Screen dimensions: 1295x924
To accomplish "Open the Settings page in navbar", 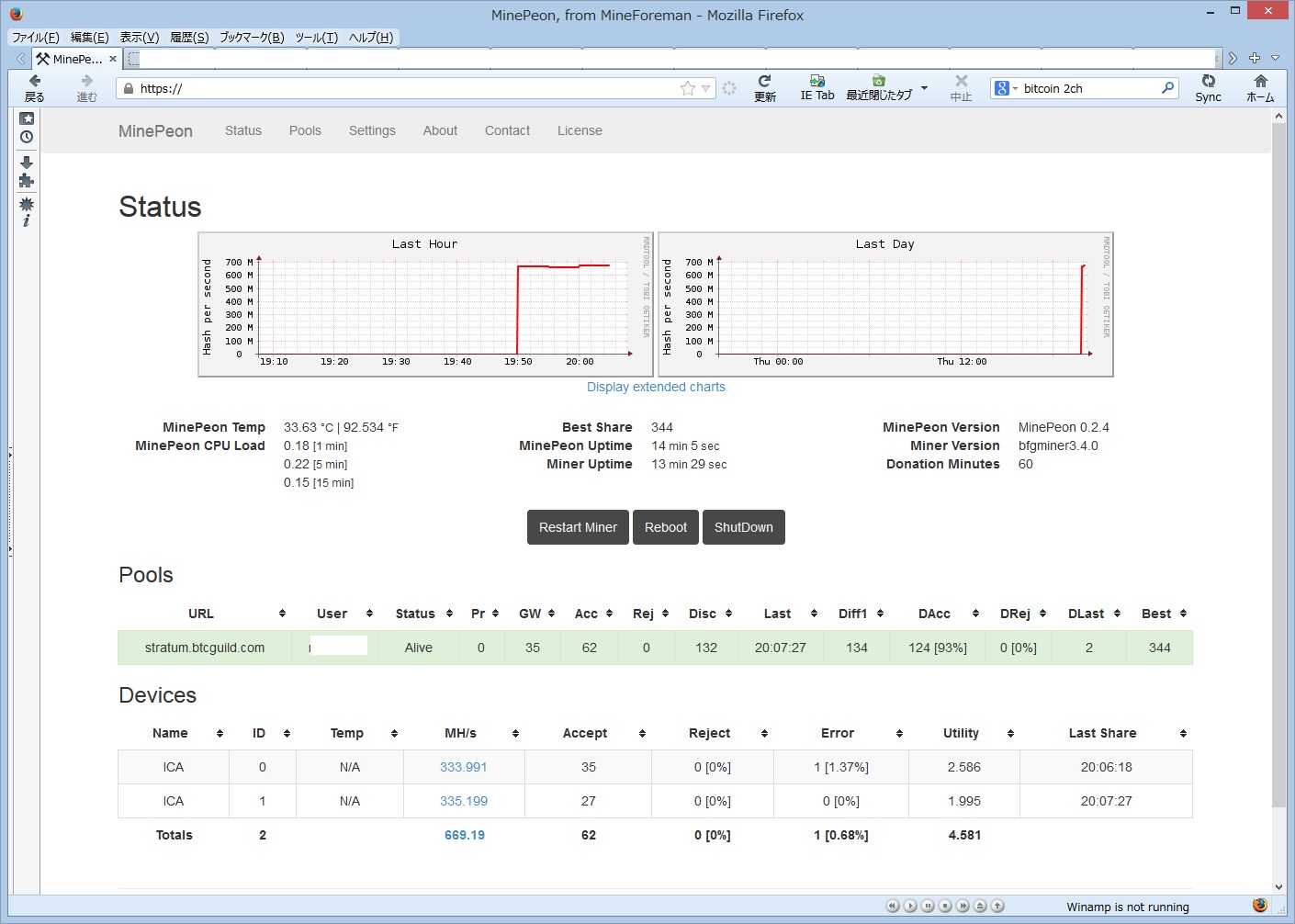I will pos(372,130).
